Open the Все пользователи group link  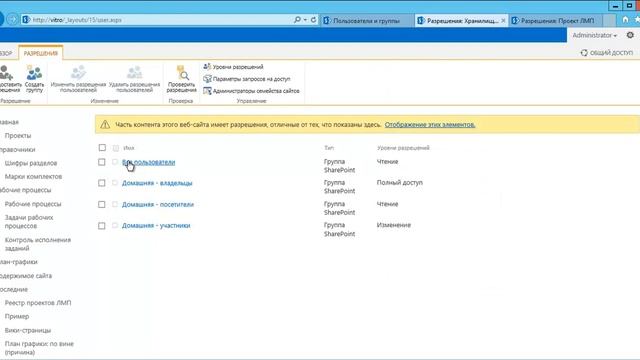[149, 162]
